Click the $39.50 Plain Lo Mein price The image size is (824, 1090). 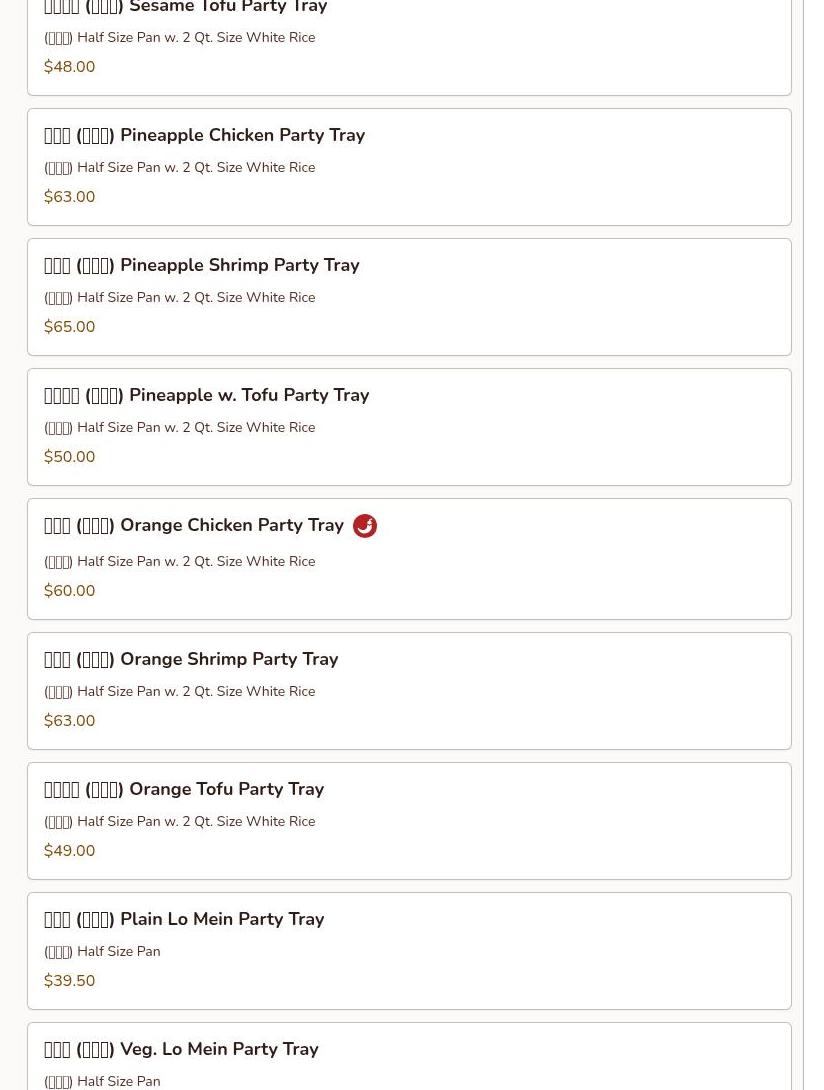coord(70,981)
